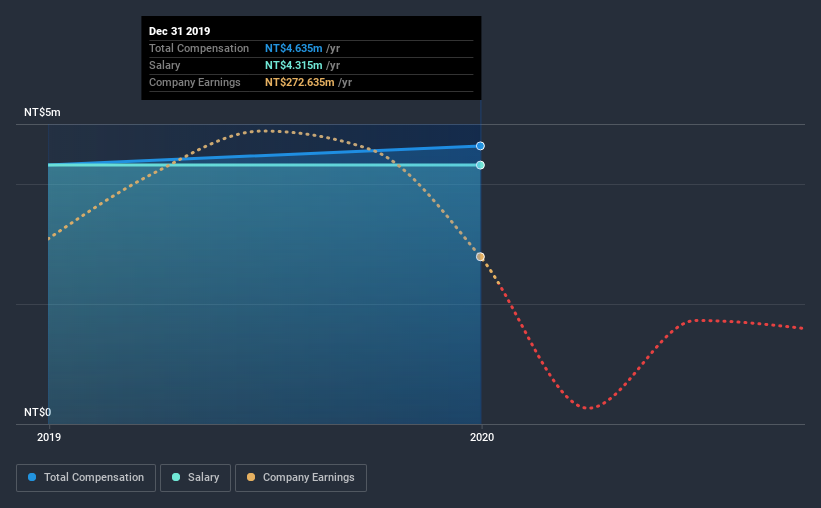Click the NT$5m y-axis label
The height and width of the screenshot is (508, 821).
pos(42,113)
